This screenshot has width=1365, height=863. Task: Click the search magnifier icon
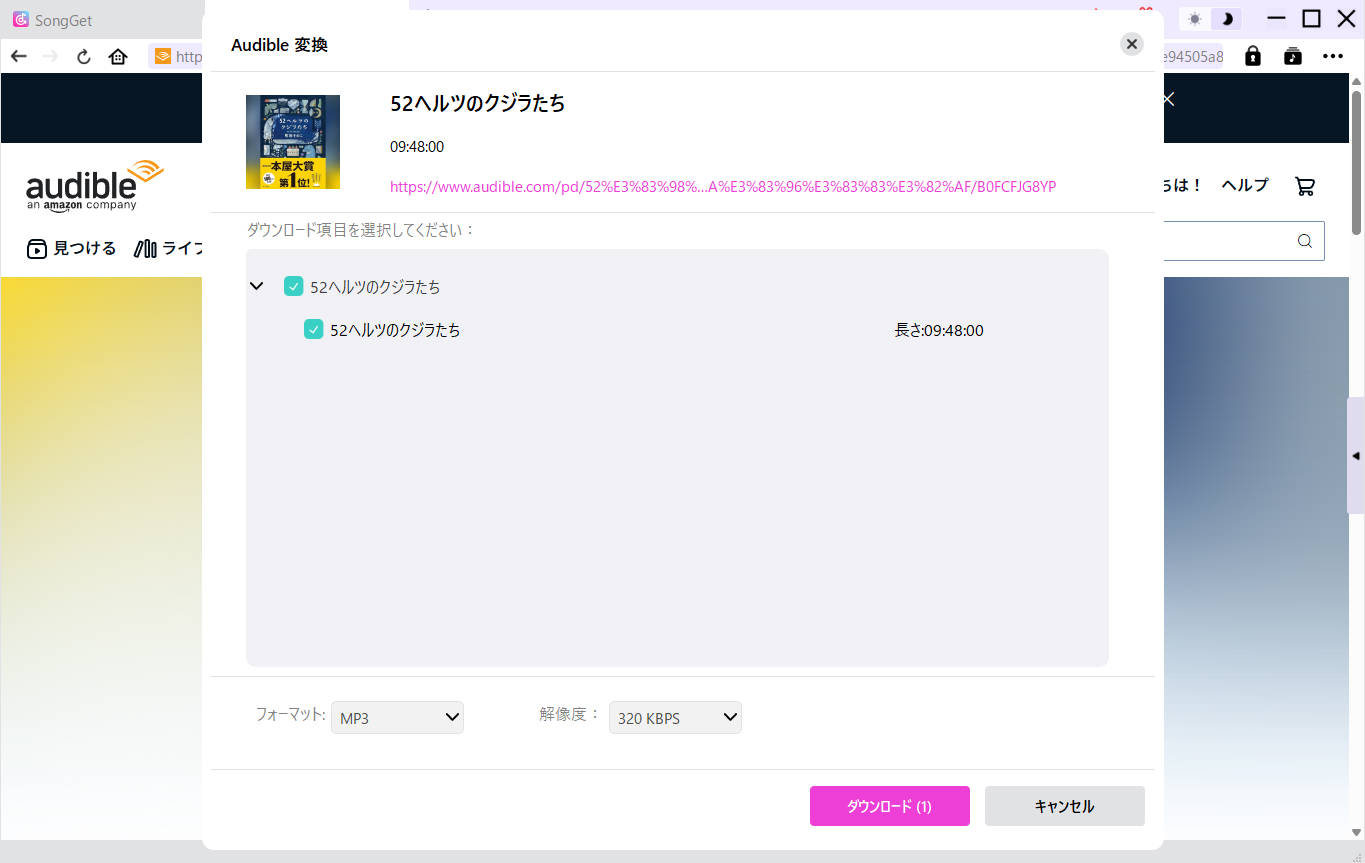pyautogui.click(x=1304, y=241)
